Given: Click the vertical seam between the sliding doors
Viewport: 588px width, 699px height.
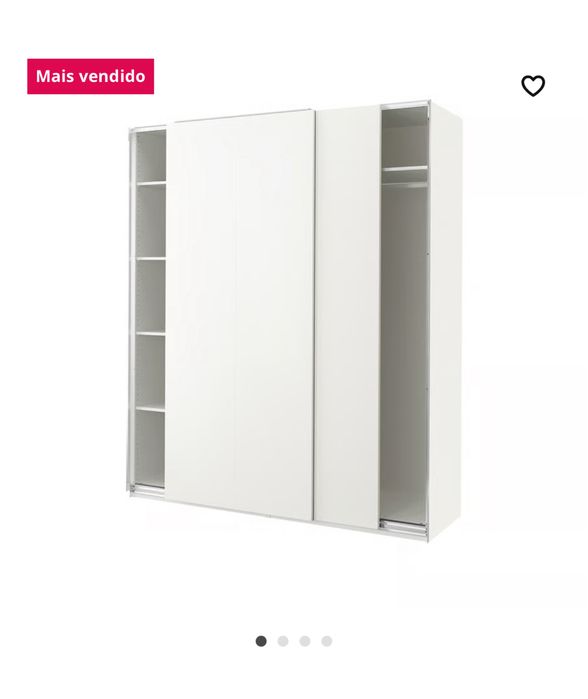Looking at the screenshot, I should click(315, 315).
